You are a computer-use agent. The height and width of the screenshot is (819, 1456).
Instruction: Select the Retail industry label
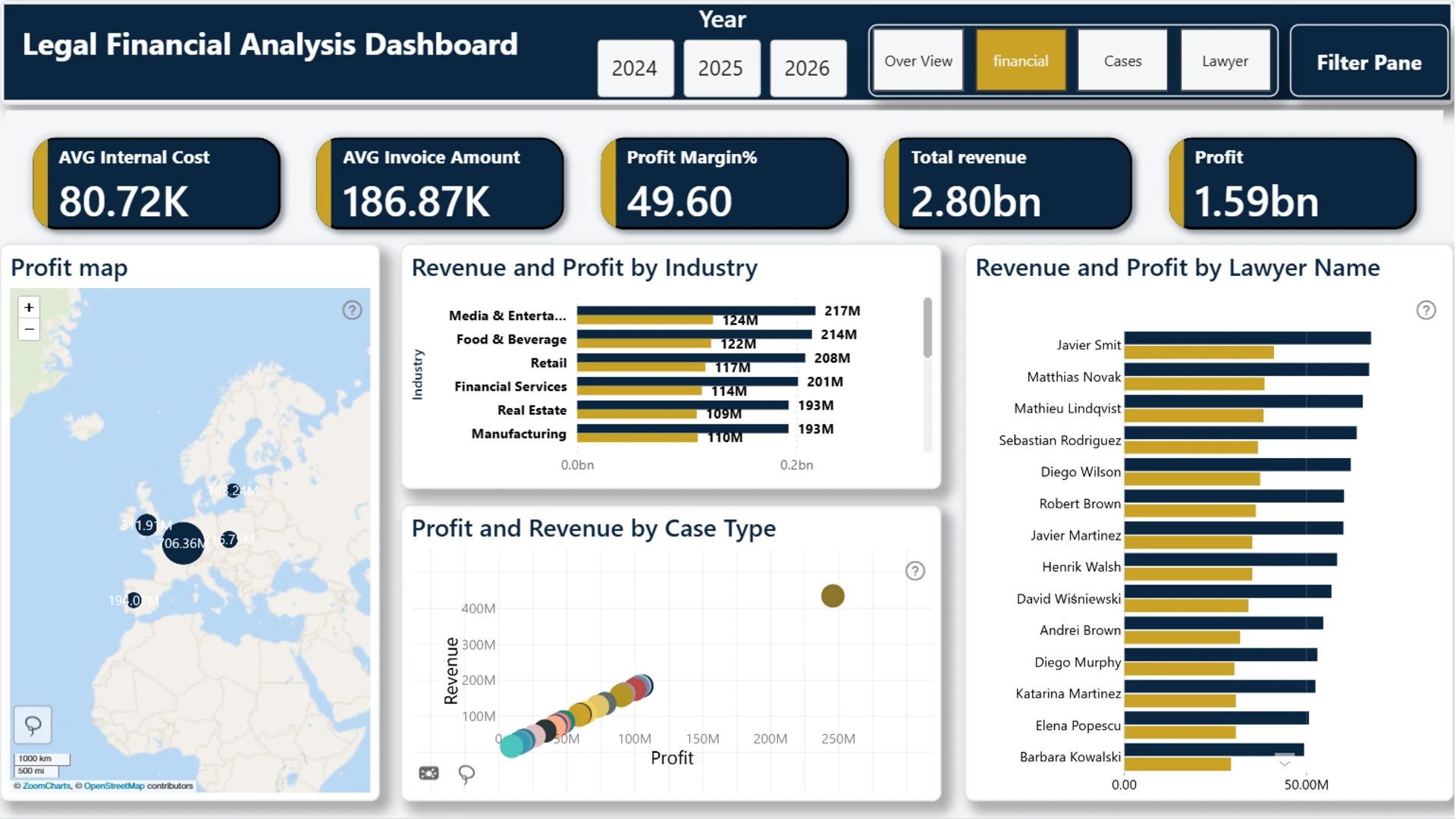point(548,363)
